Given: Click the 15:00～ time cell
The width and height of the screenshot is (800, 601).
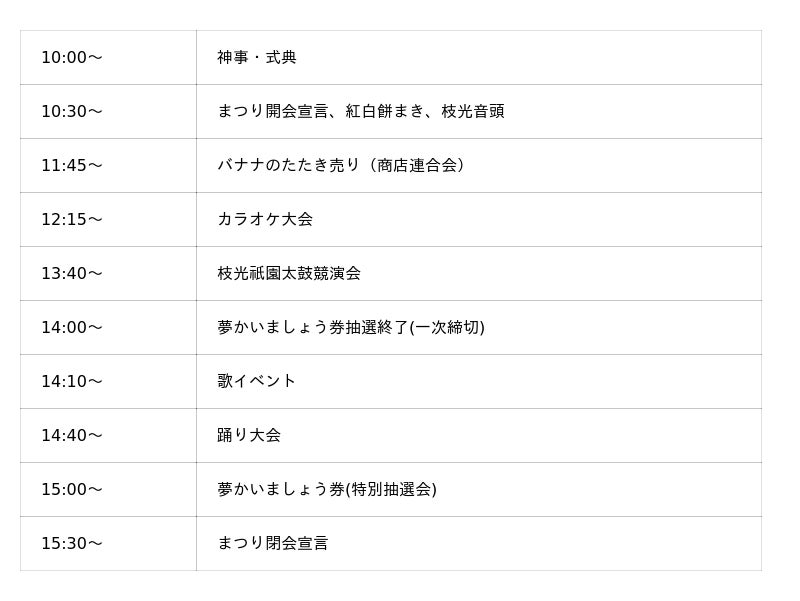Looking at the screenshot, I should (x=72, y=490).
